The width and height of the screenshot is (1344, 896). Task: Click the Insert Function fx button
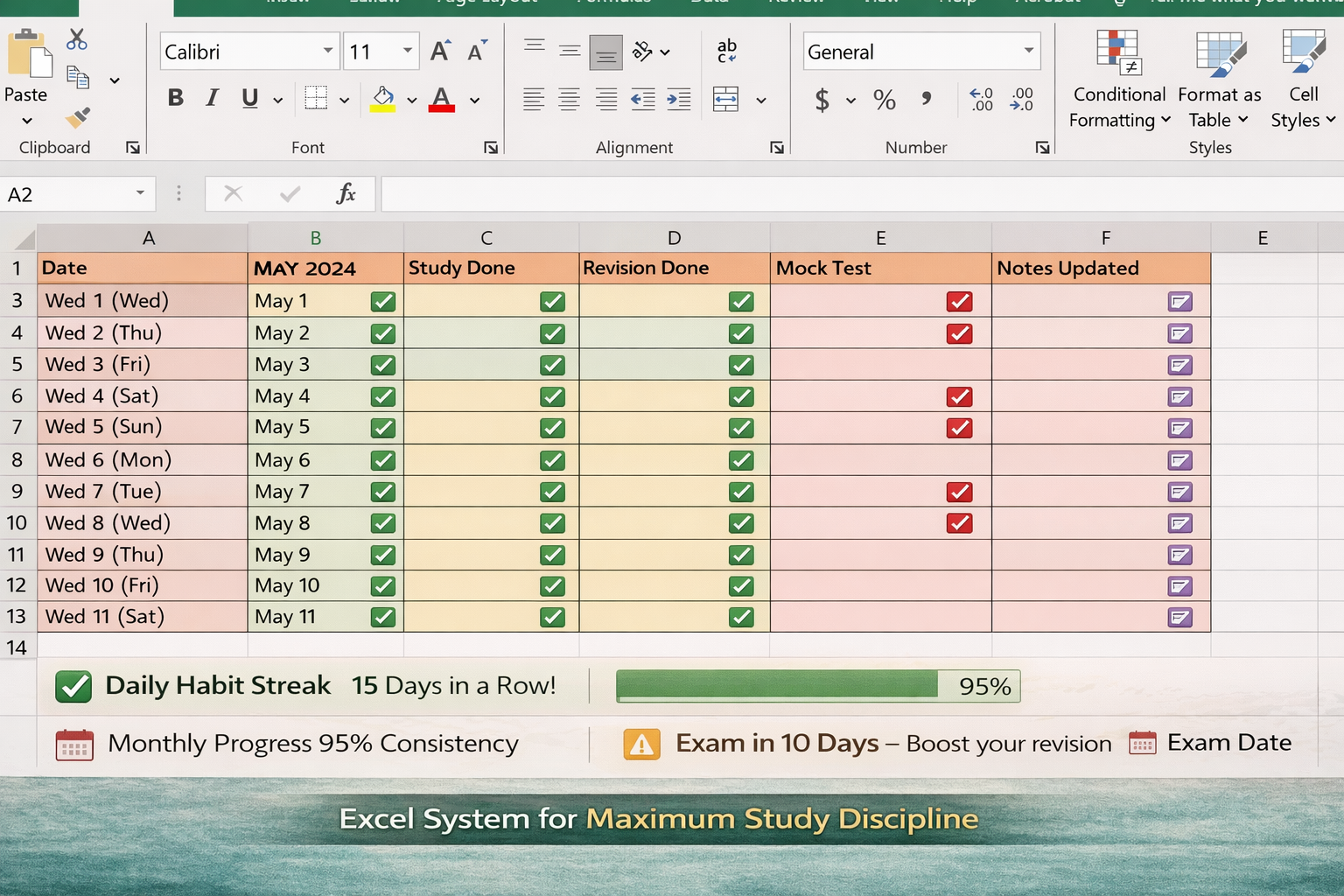pyautogui.click(x=346, y=193)
